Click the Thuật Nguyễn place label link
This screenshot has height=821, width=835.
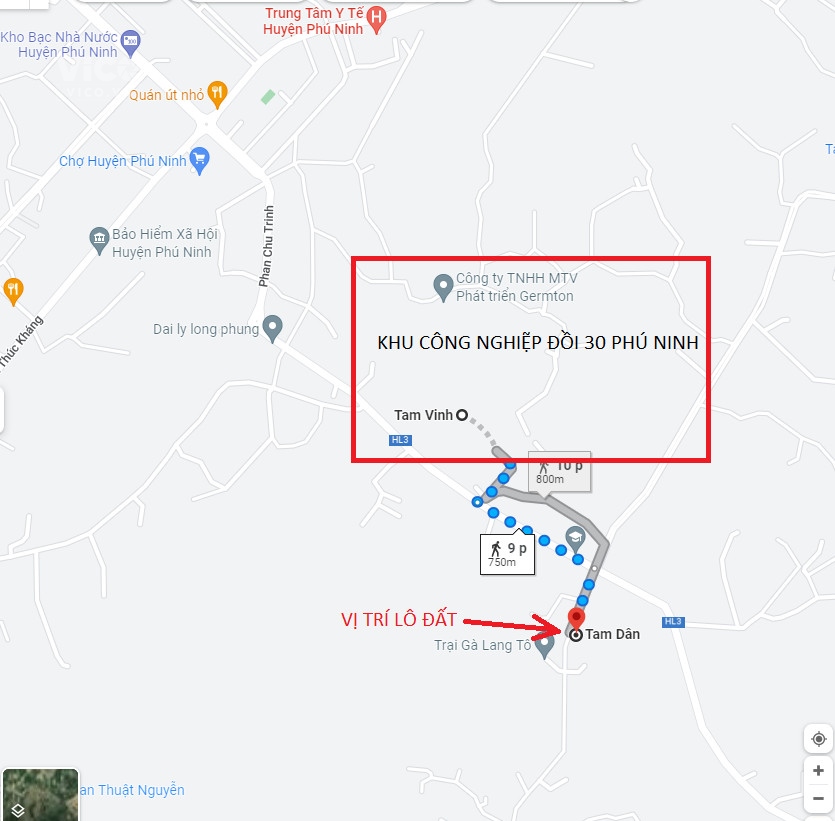tap(132, 790)
